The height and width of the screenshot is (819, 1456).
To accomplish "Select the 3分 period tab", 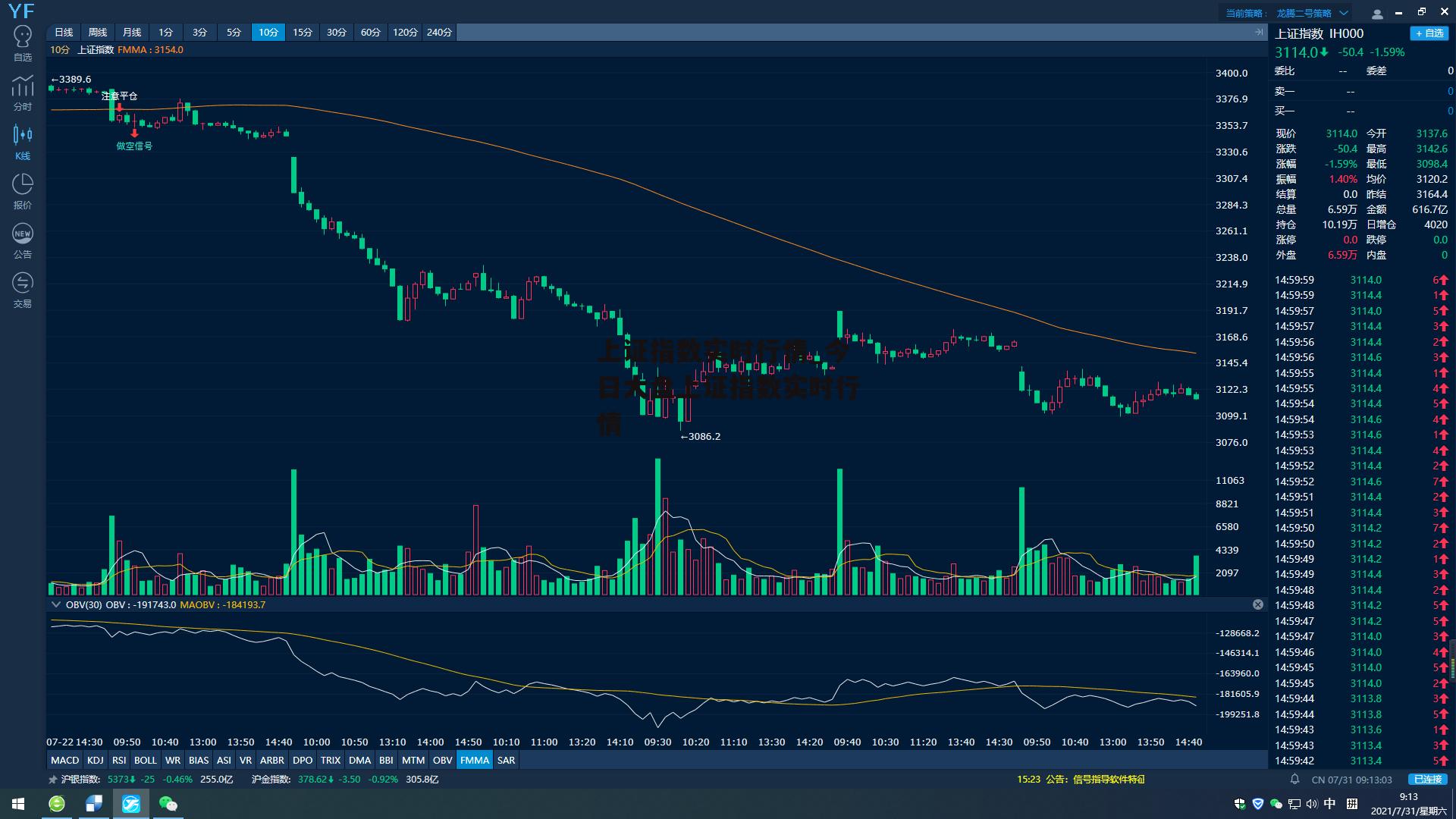I will tap(200, 32).
